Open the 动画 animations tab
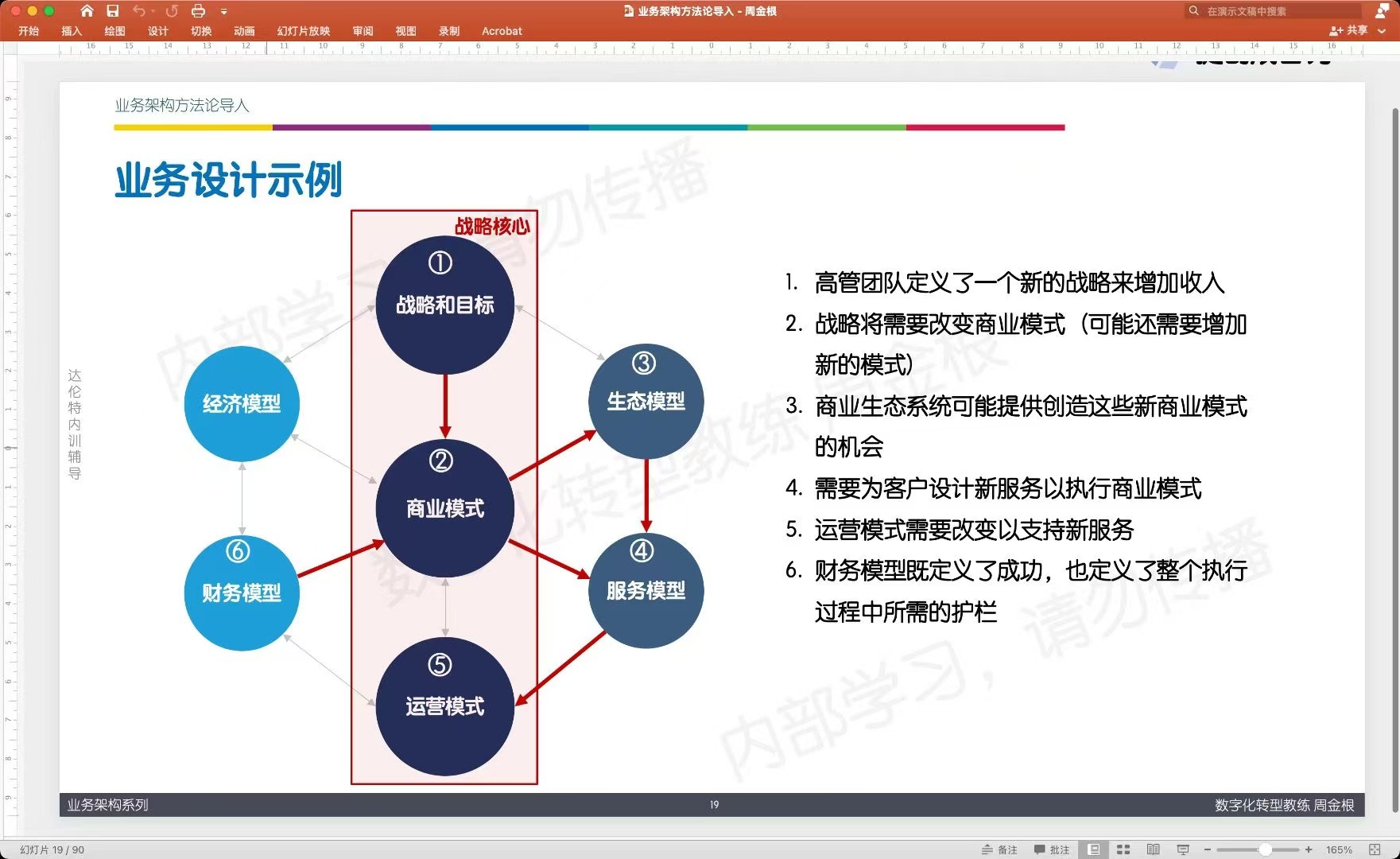The width and height of the screenshot is (1400, 859). pyautogui.click(x=244, y=31)
